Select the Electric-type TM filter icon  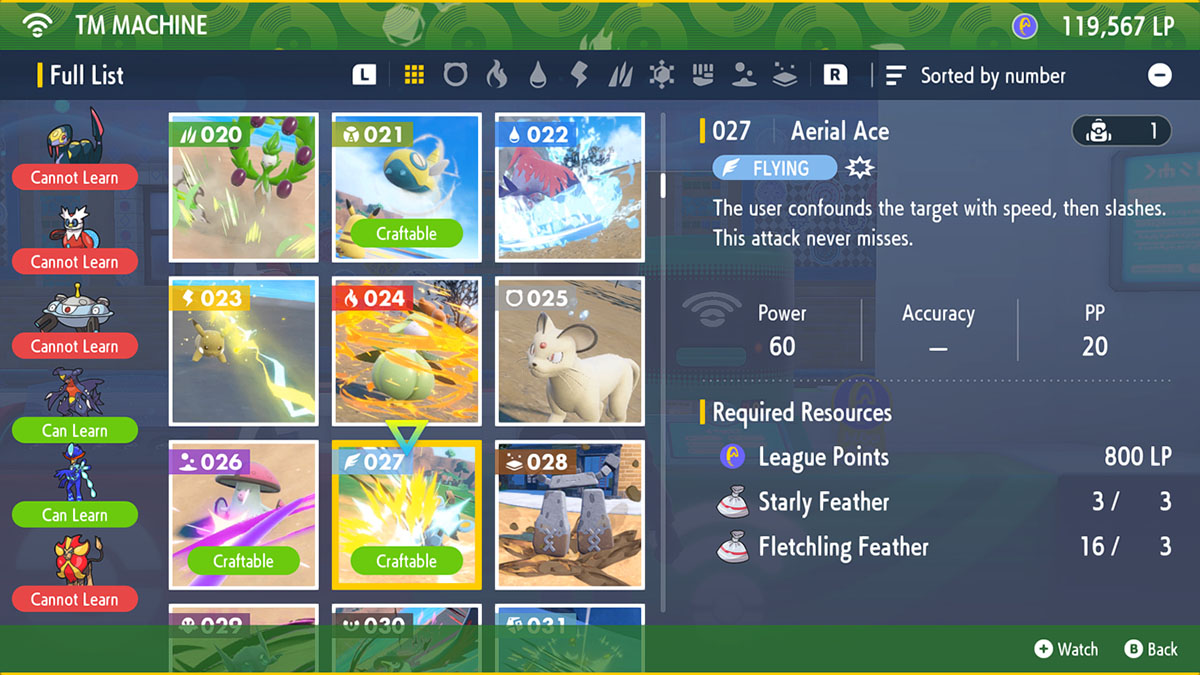click(578, 75)
